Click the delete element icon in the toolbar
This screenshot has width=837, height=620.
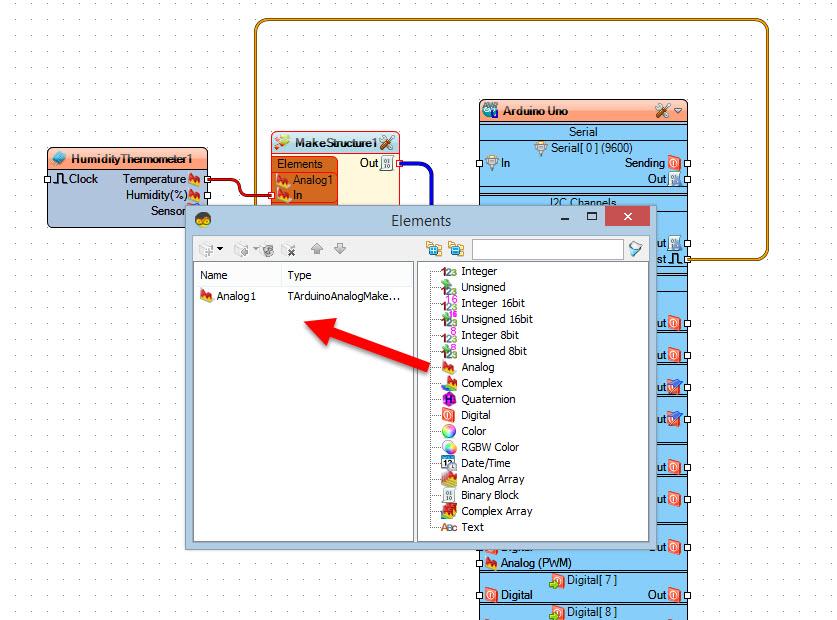tap(288, 249)
